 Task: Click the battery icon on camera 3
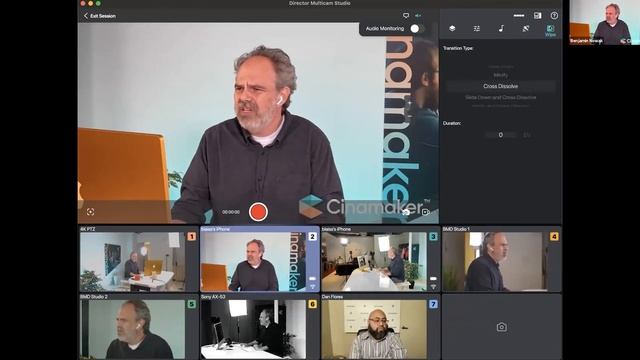pos(433,279)
